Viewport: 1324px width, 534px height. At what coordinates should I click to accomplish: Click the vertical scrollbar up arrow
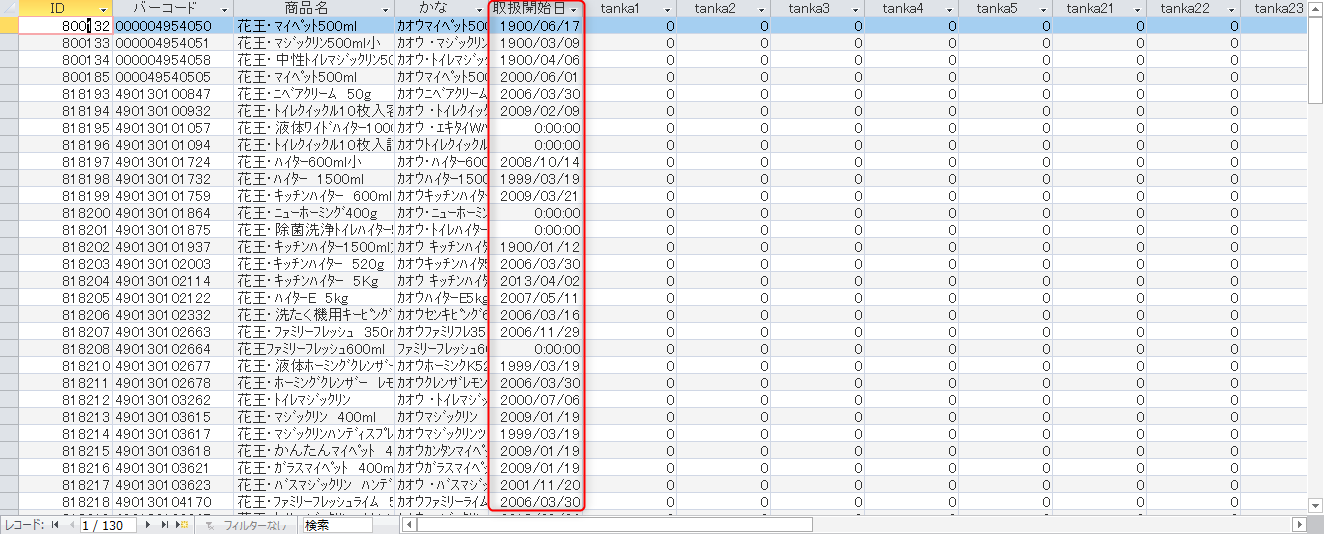coord(1315,9)
